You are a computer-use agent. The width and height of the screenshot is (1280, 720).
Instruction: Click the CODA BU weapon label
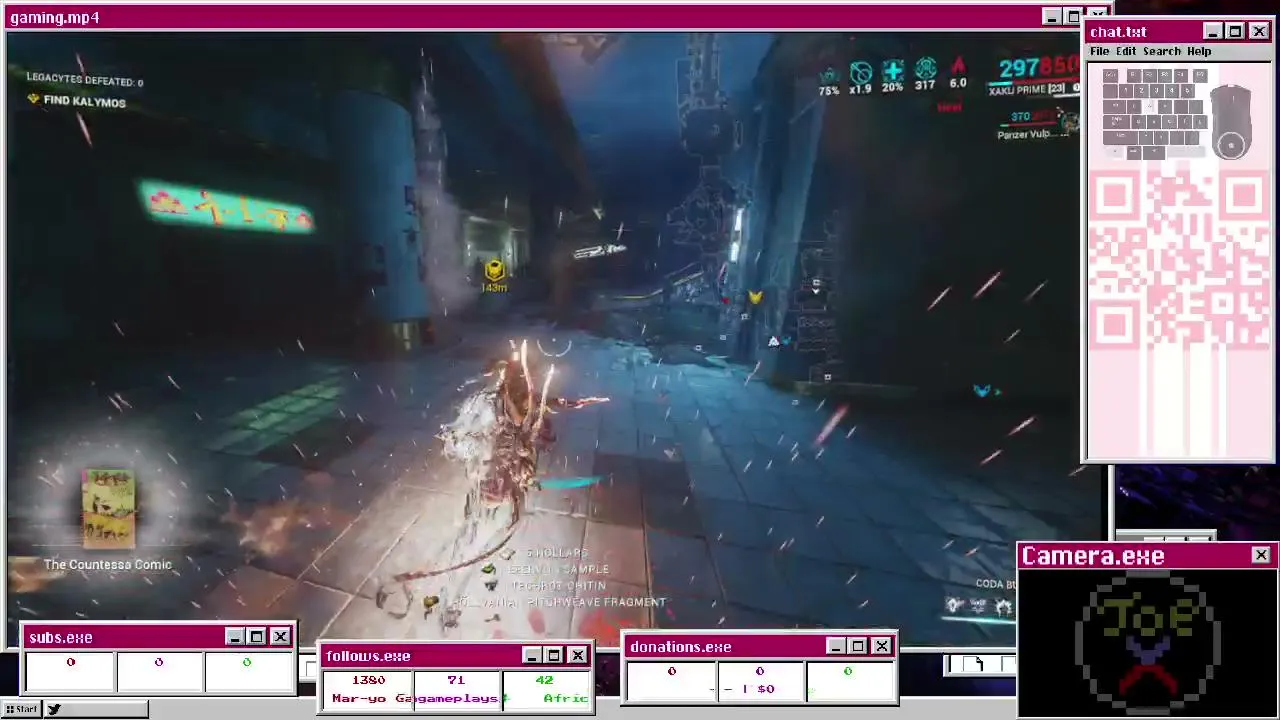996,584
